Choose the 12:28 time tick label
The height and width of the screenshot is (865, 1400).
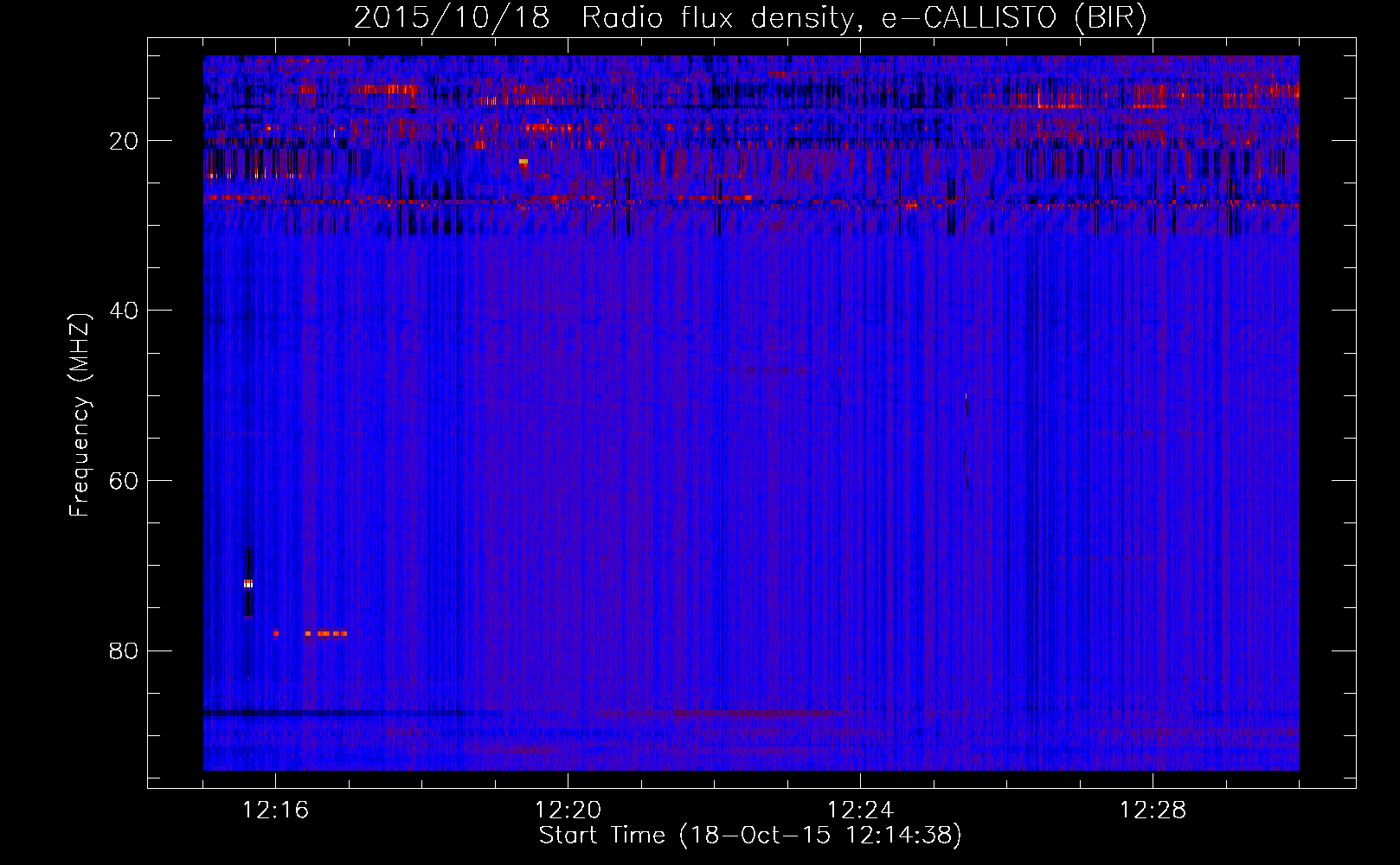tap(1153, 811)
